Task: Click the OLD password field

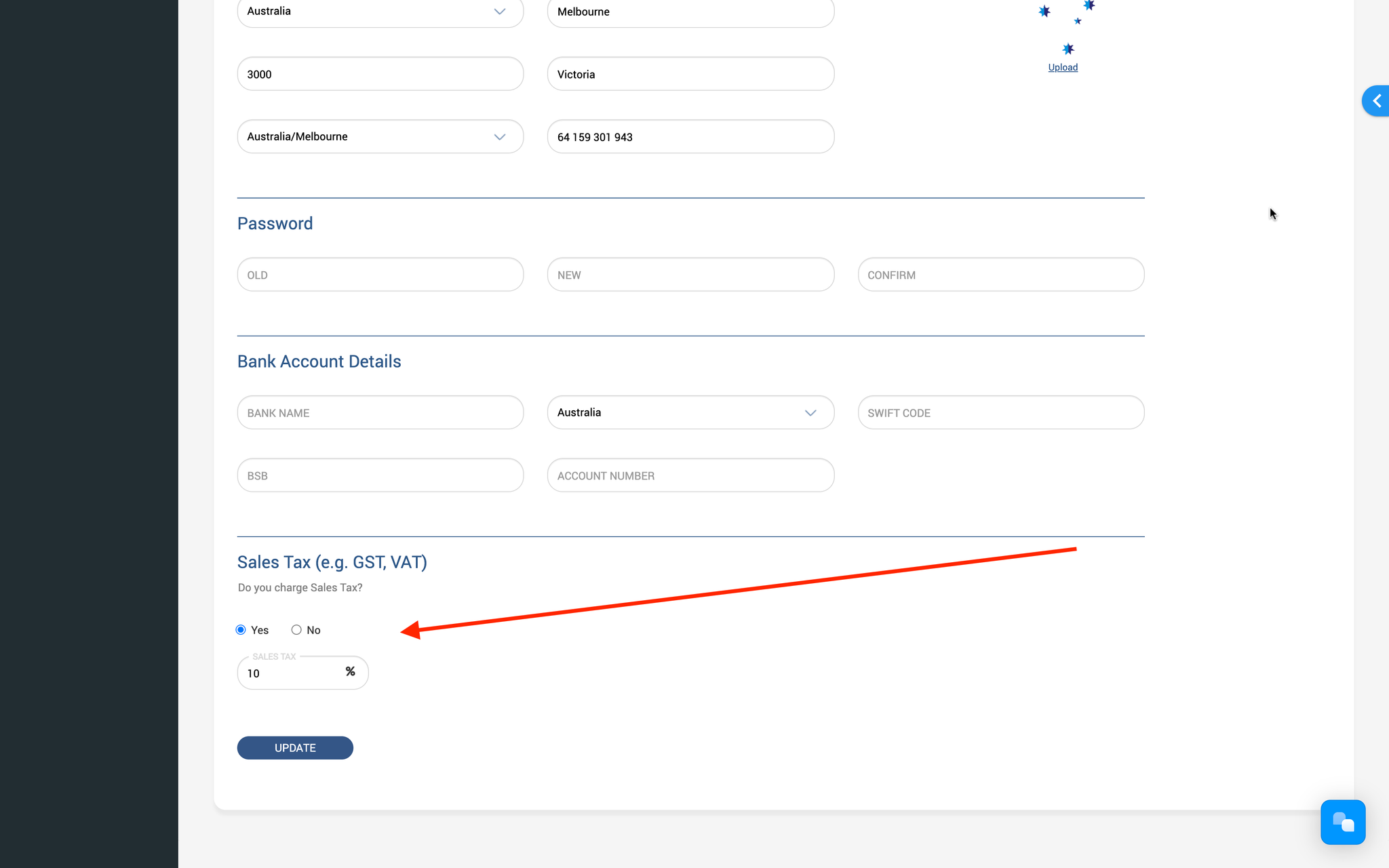Action: click(380, 275)
